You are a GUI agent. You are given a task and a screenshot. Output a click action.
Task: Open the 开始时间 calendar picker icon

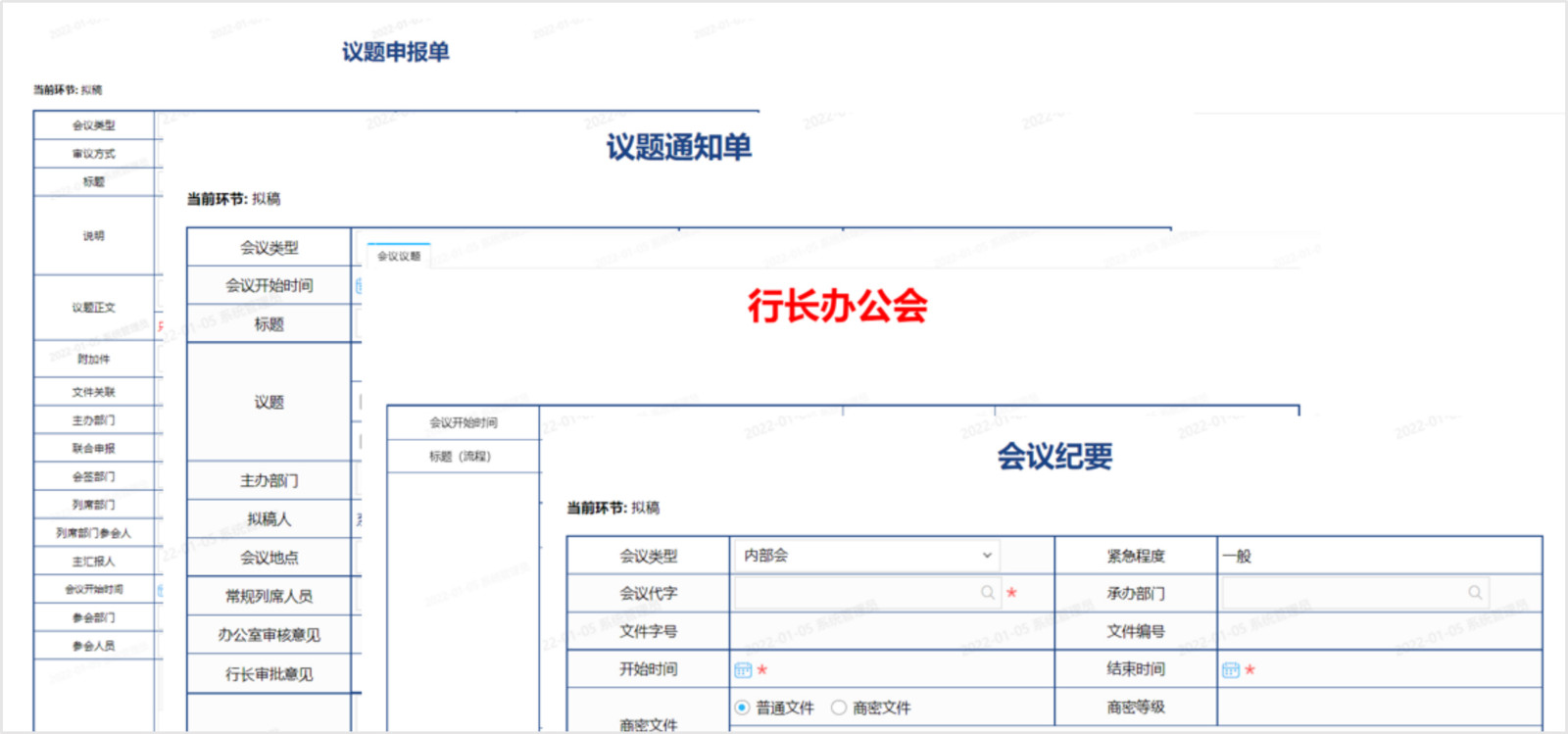[743, 670]
